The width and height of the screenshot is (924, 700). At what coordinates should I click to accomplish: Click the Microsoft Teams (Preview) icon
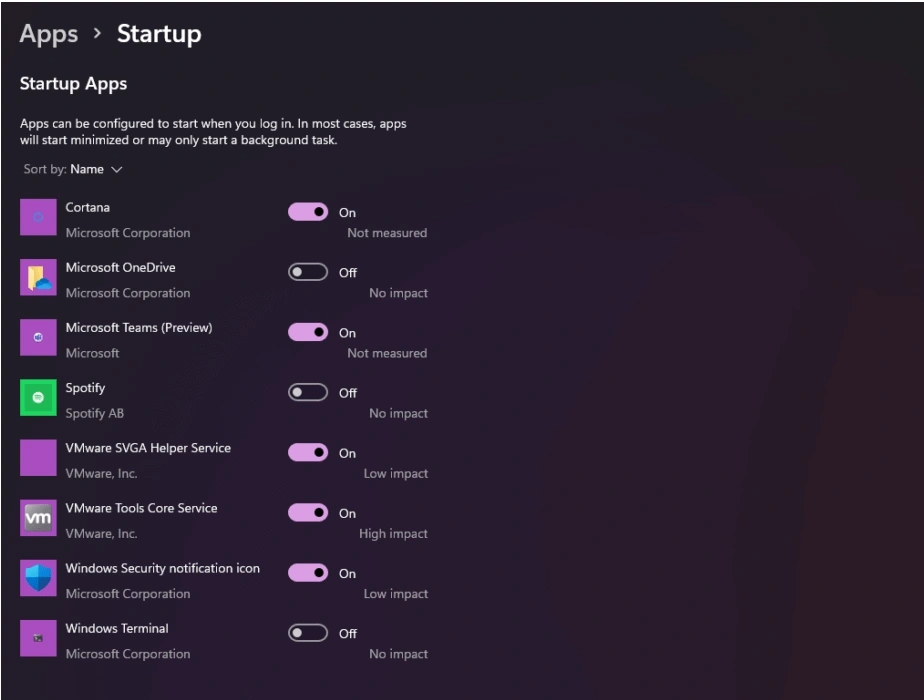point(38,337)
